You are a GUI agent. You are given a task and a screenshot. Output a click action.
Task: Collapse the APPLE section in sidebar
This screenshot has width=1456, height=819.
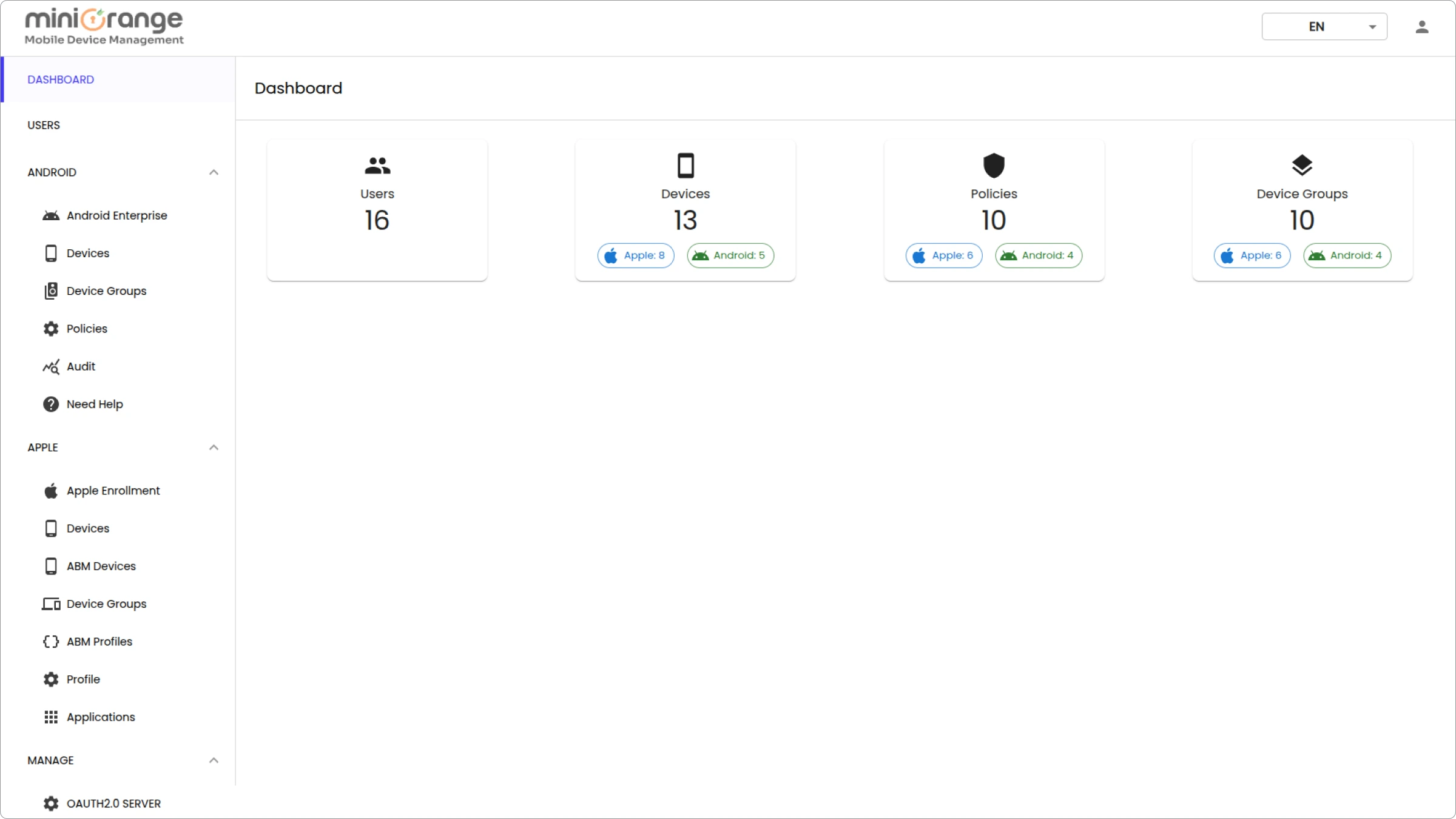pyautogui.click(x=214, y=447)
